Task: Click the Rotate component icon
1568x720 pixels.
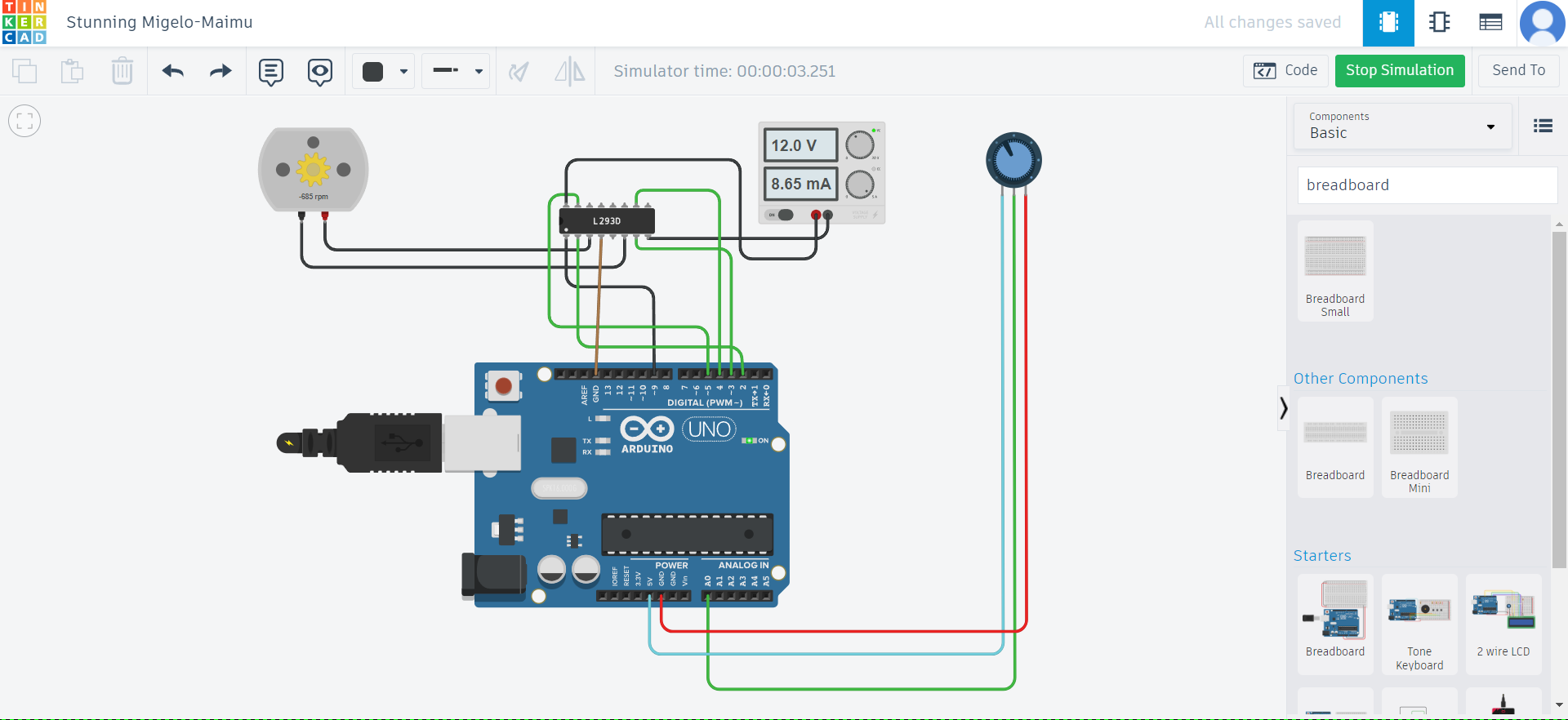Action: [x=518, y=72]
